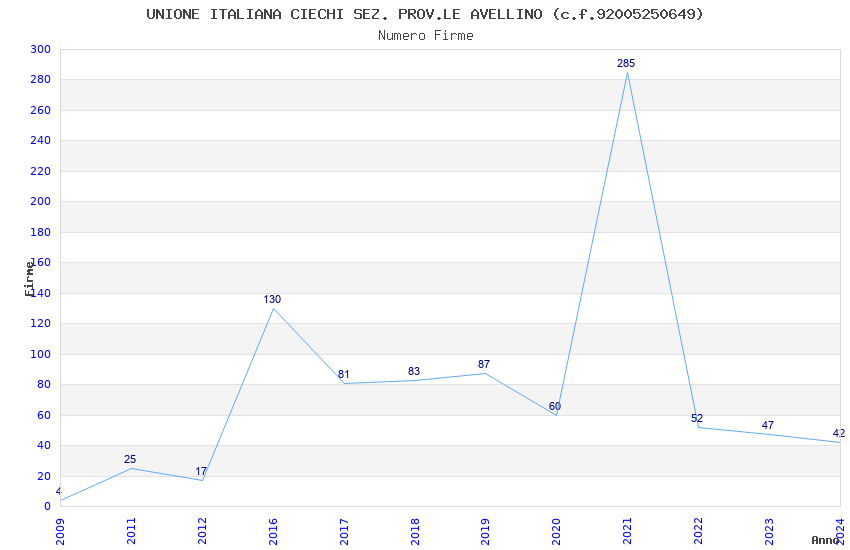Screen dimensions: 850x550
Task: Click y-axis value 80
Action: coord(44,385)
